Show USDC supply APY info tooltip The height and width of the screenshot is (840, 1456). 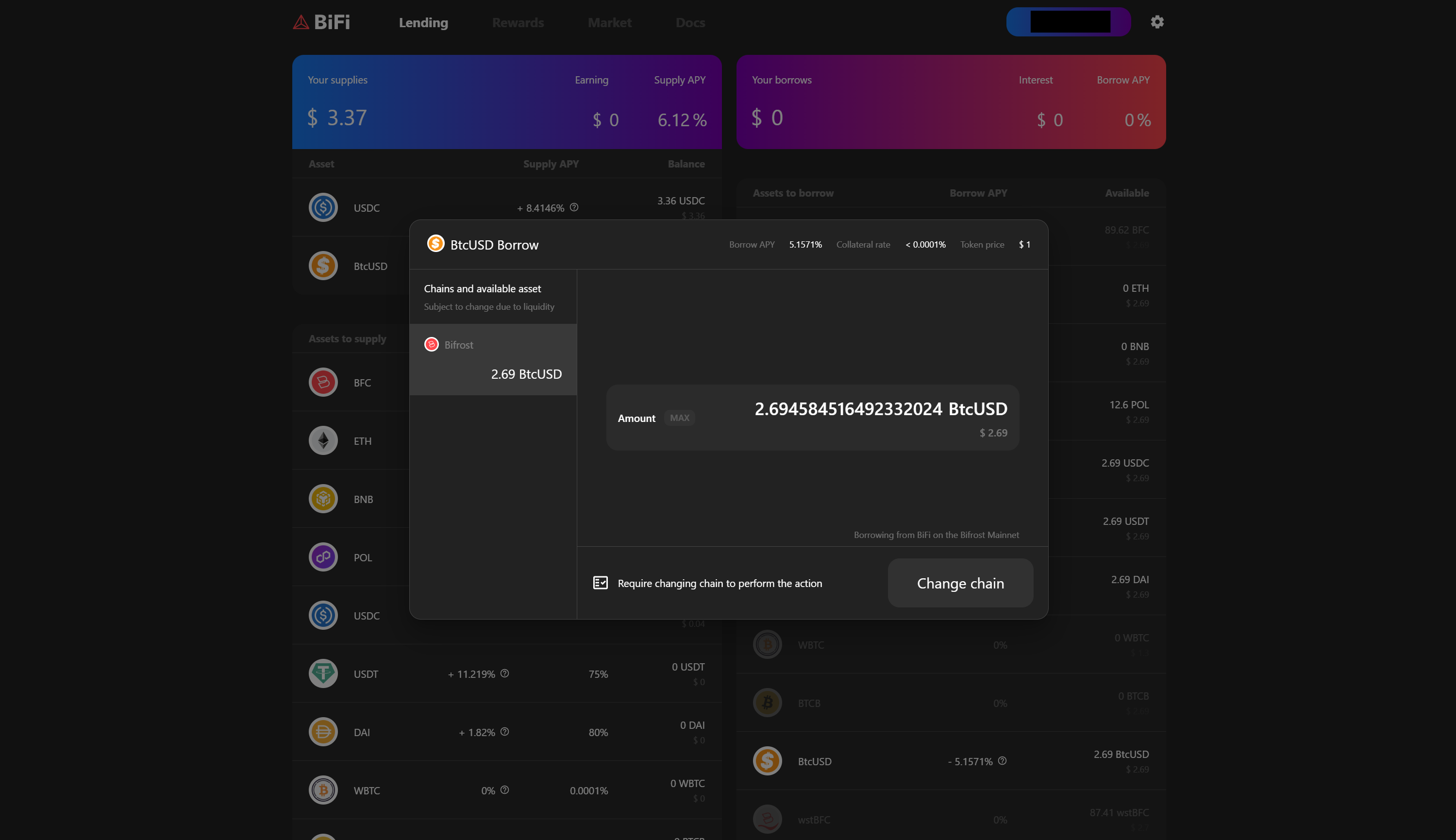point(574,207)
